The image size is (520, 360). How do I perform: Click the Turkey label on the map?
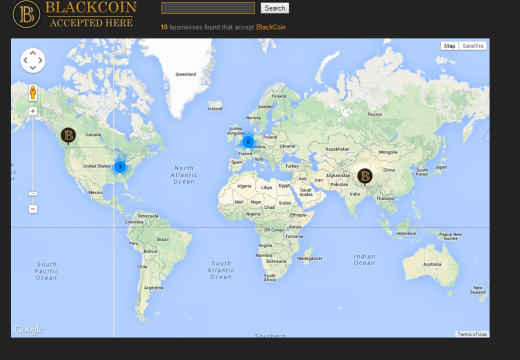tap(292, 166)
